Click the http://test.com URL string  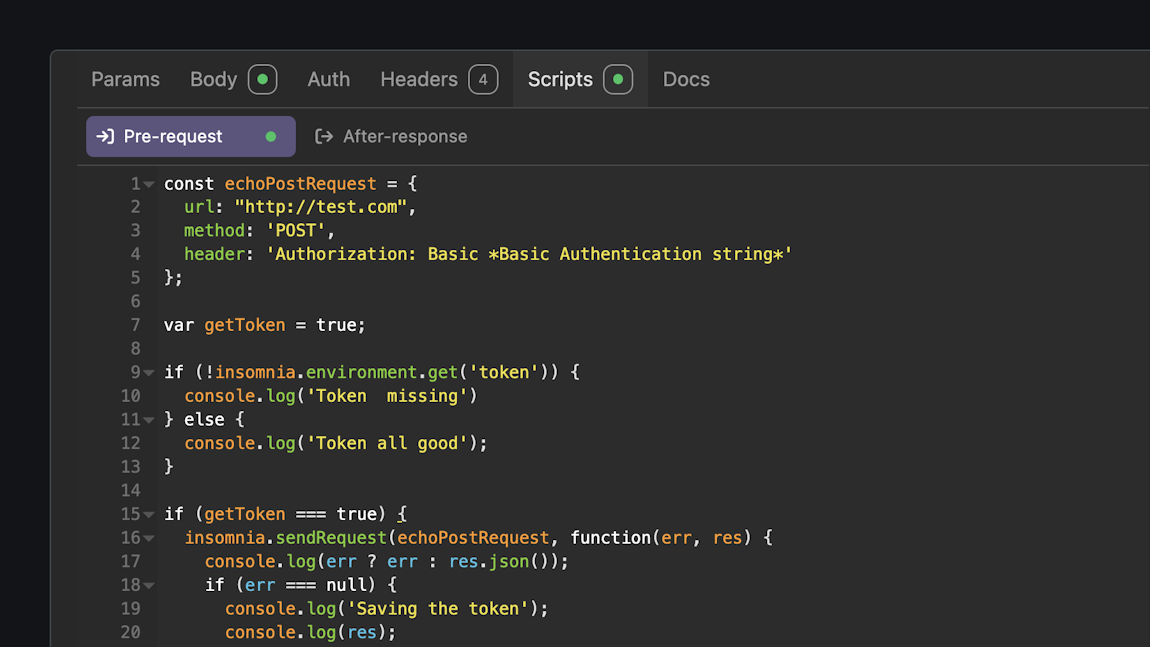[x=321, y=206]
